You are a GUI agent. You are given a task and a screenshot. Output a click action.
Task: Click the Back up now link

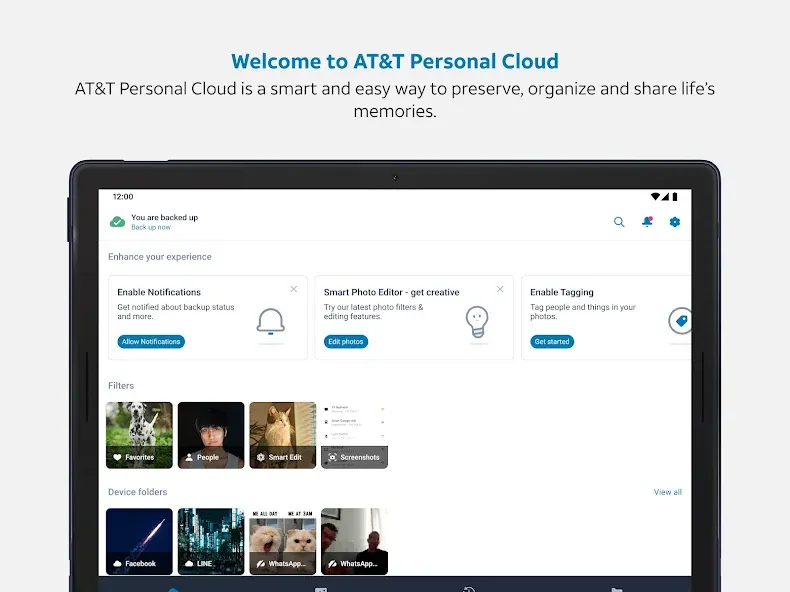click(x=151, y=227)
